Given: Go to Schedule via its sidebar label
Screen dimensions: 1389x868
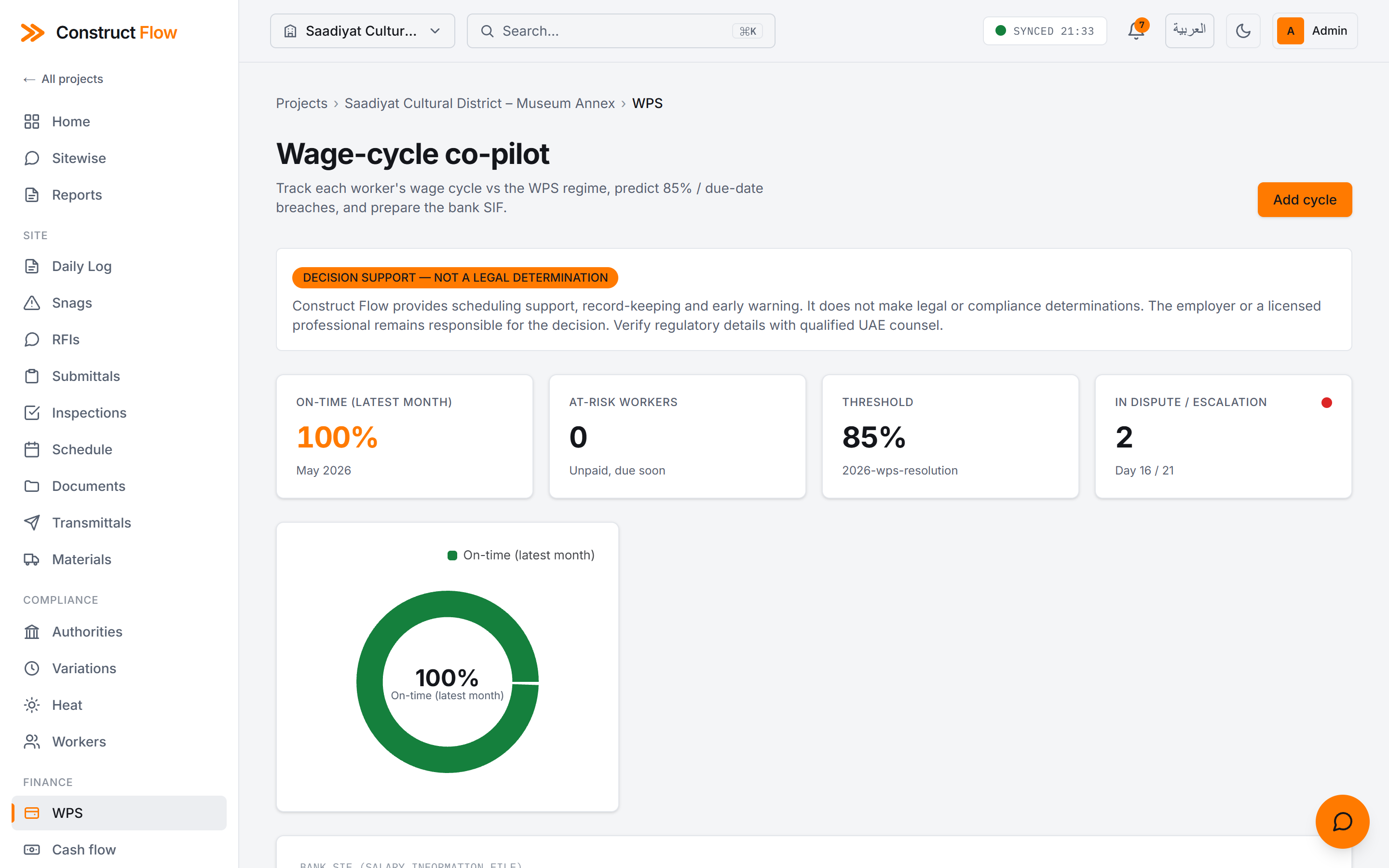Looking at the screenshot, I should [x=82, y=449].
